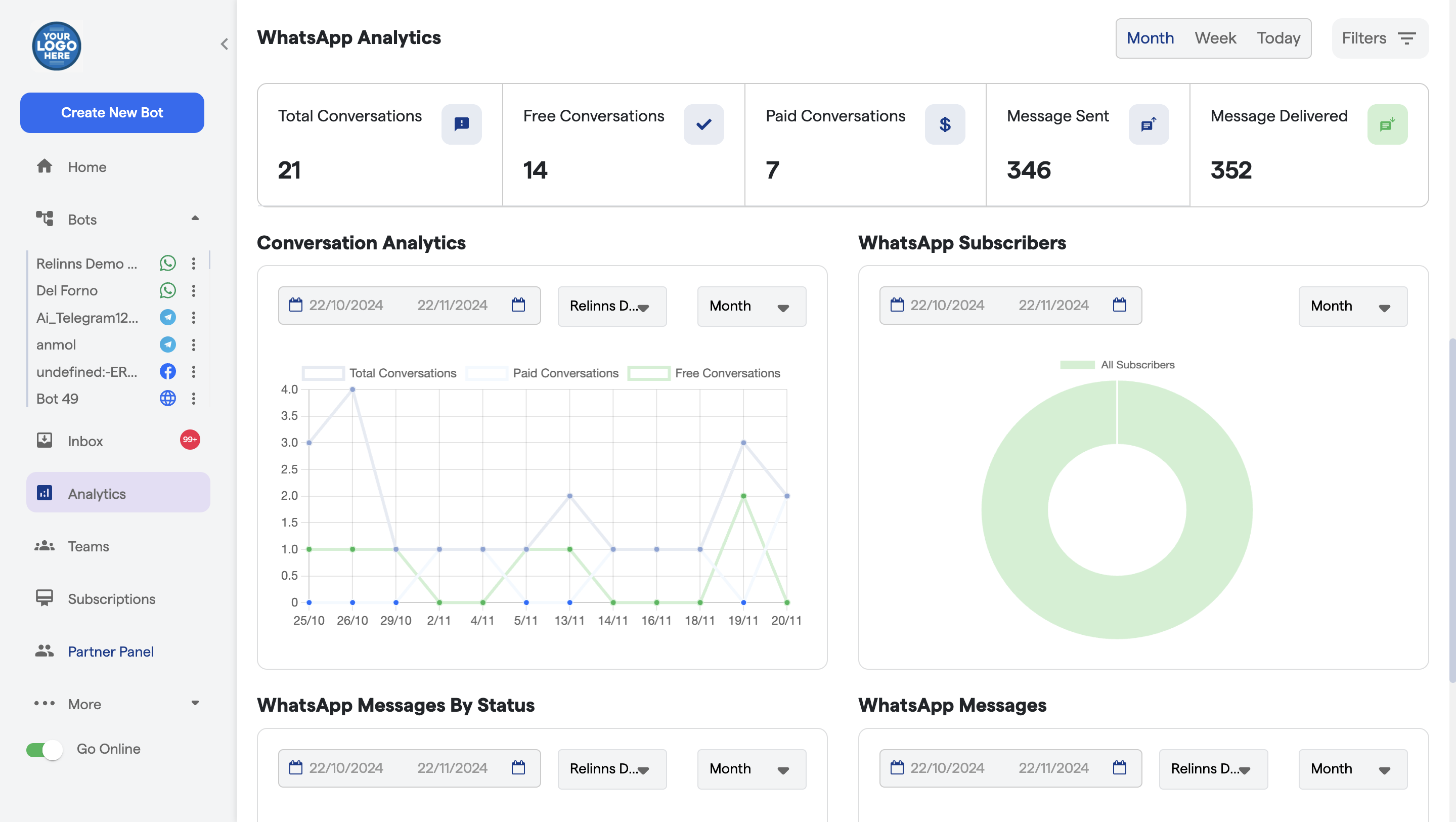Image resolution: width=1456 pixels, height=822 pixels.
Task: Click Facebook icon beside undefined:-ER bot
Action: pos(167,371)
